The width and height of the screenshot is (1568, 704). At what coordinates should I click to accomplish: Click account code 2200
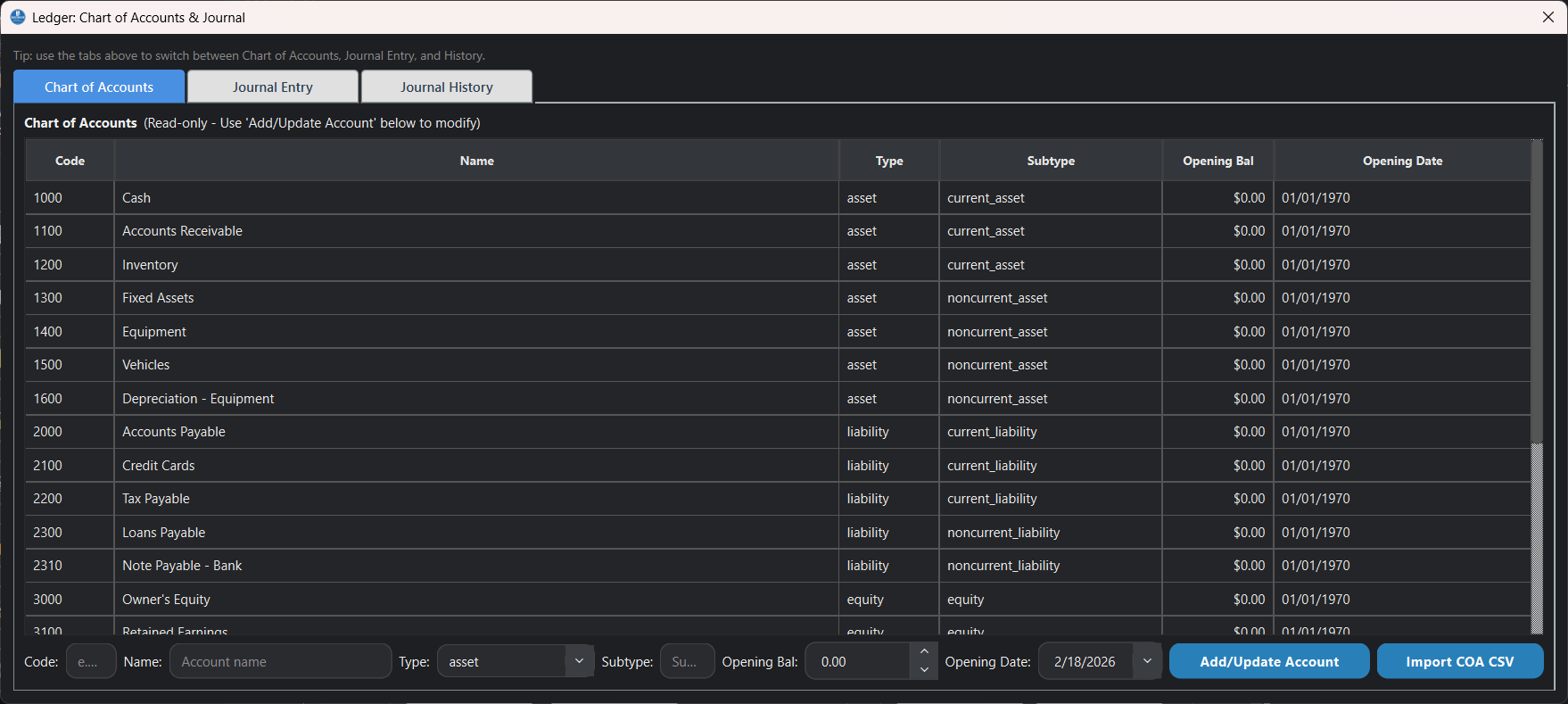[x=70, y=499]
